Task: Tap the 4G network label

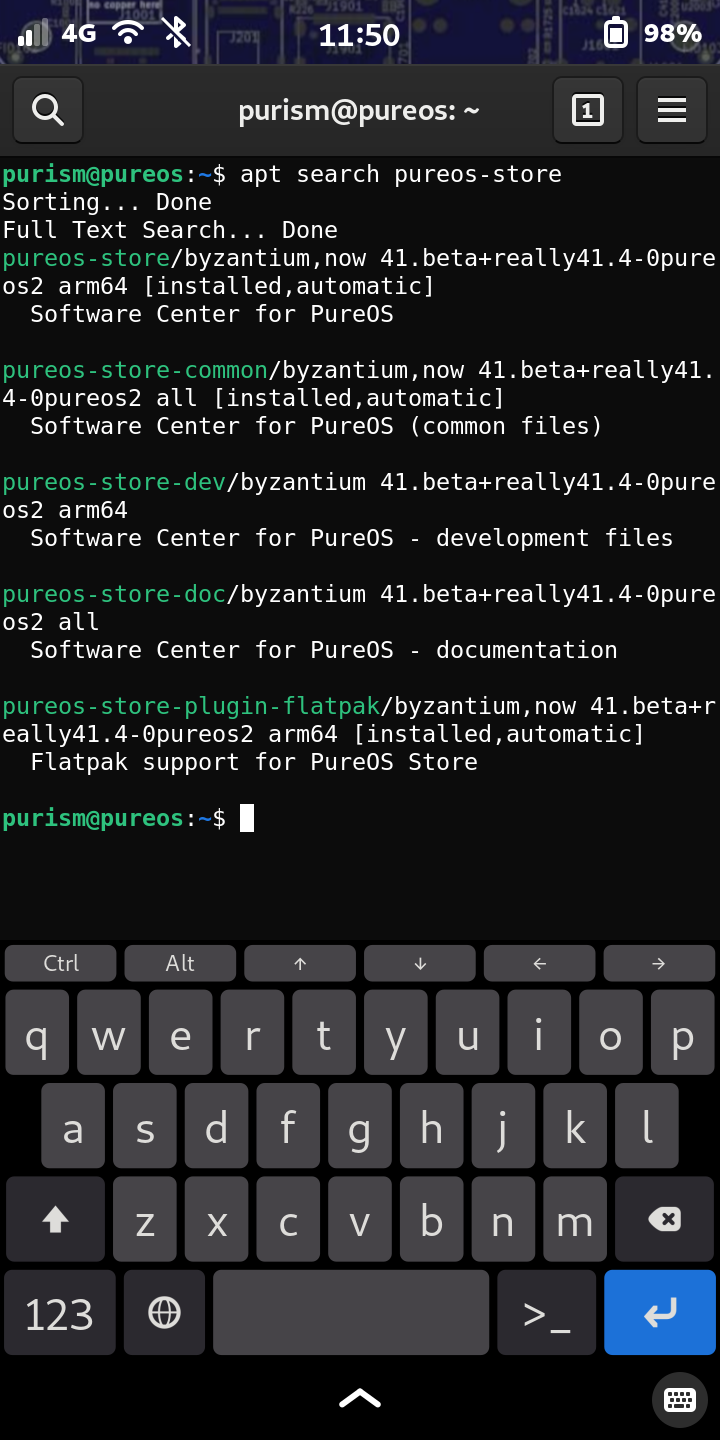Action: [79, 33]
